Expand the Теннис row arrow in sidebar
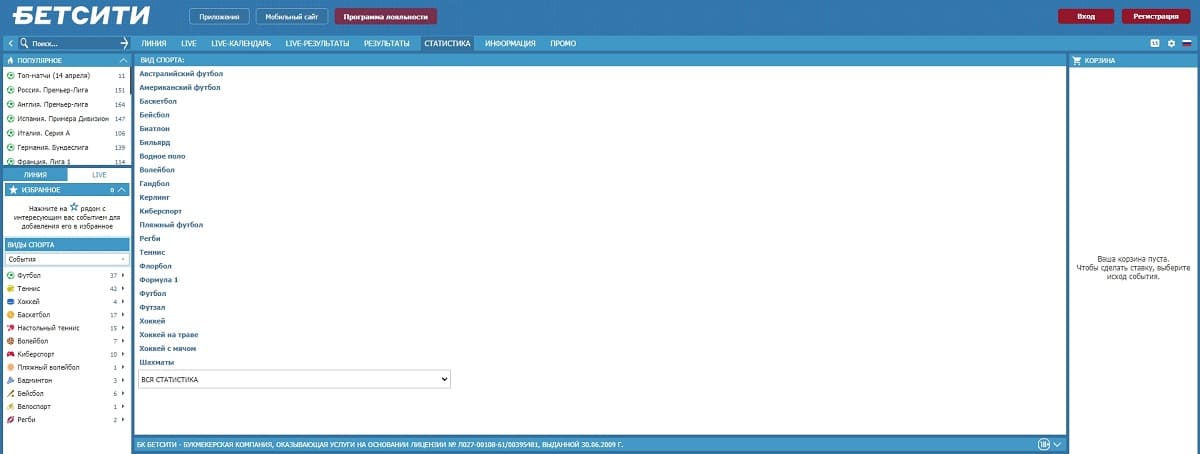The height and width of the screenshot is (454, 1200). pyautogui.click(x=124, y=287)
